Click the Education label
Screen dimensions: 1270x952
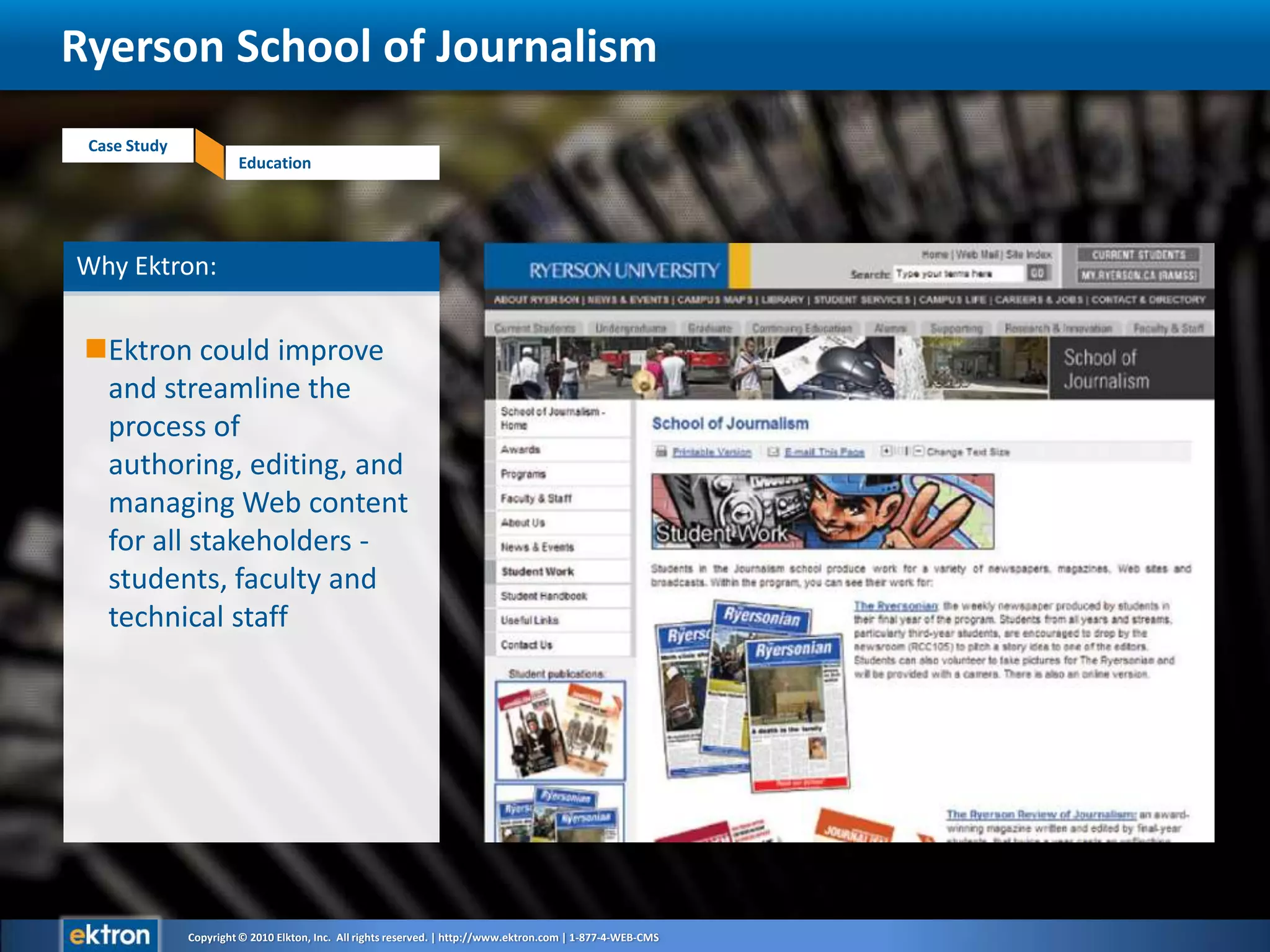pos(332,163)
